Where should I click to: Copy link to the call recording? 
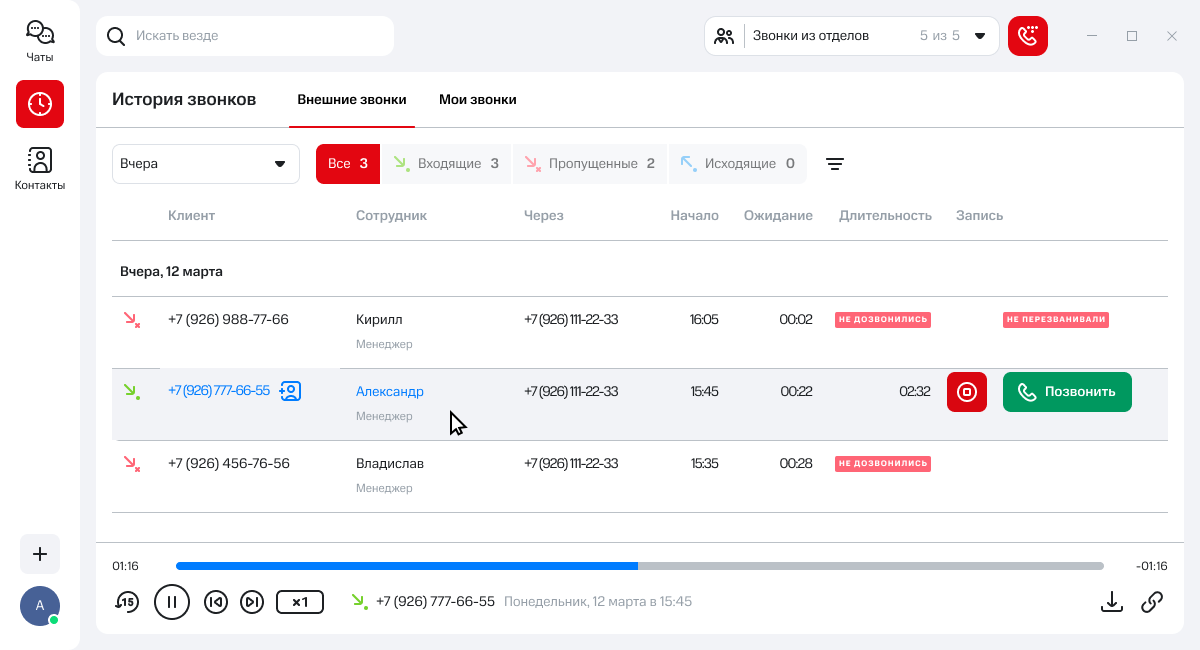pyautogui.click(x=1152, y=601)
